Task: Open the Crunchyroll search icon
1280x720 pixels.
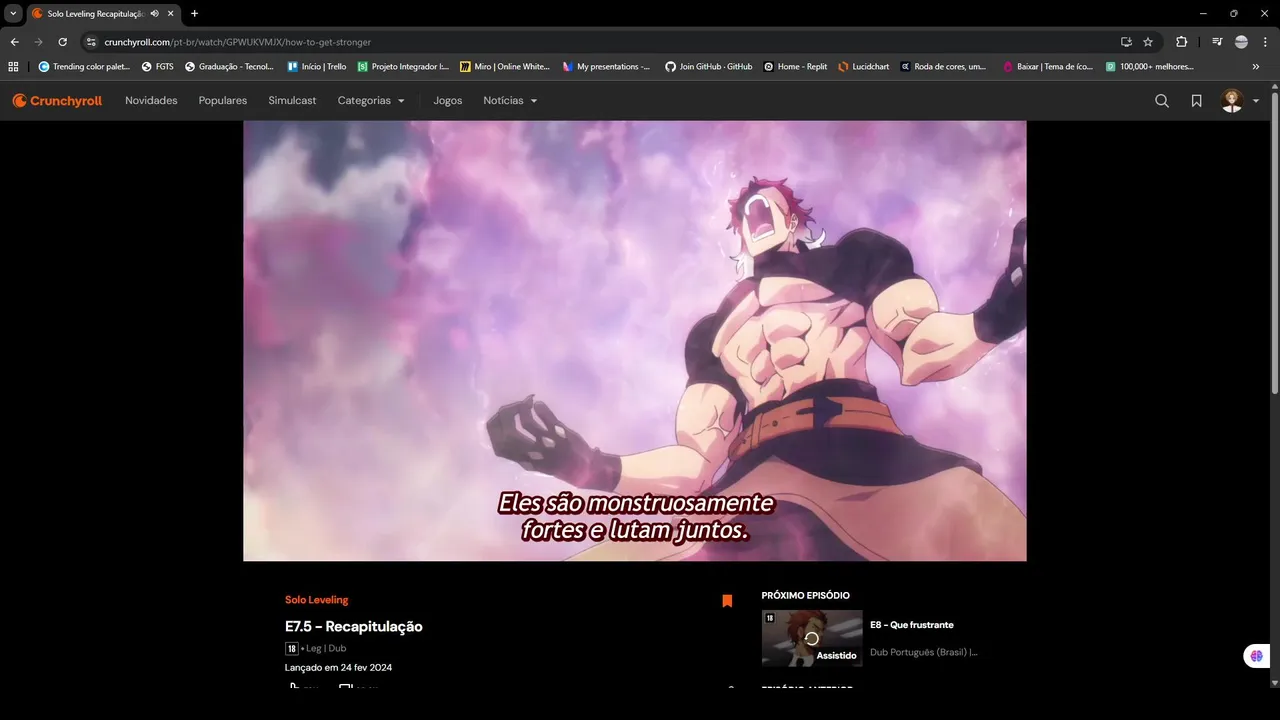Action: 1162,101
